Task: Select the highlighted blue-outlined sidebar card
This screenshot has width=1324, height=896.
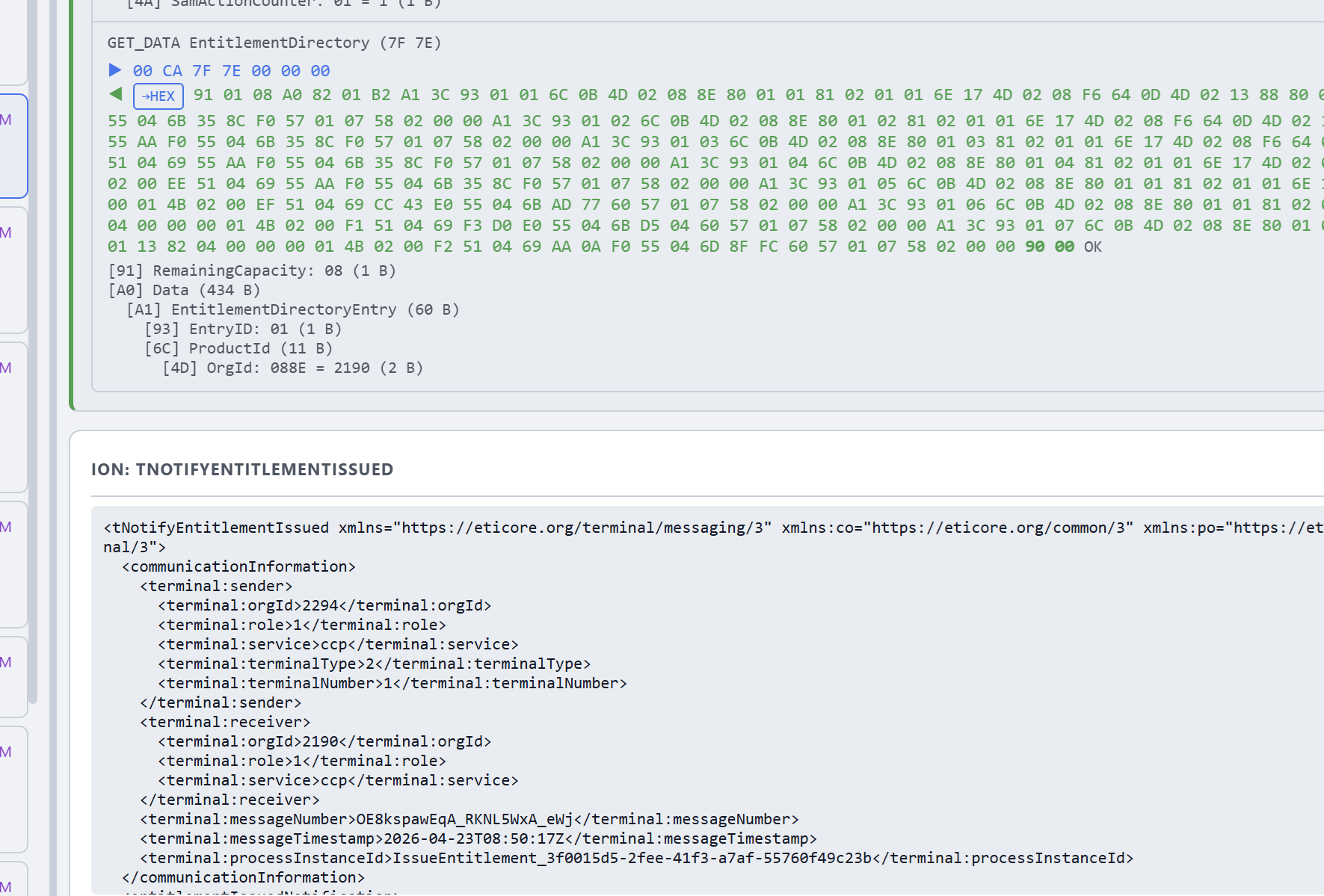Action: (13, 146)
